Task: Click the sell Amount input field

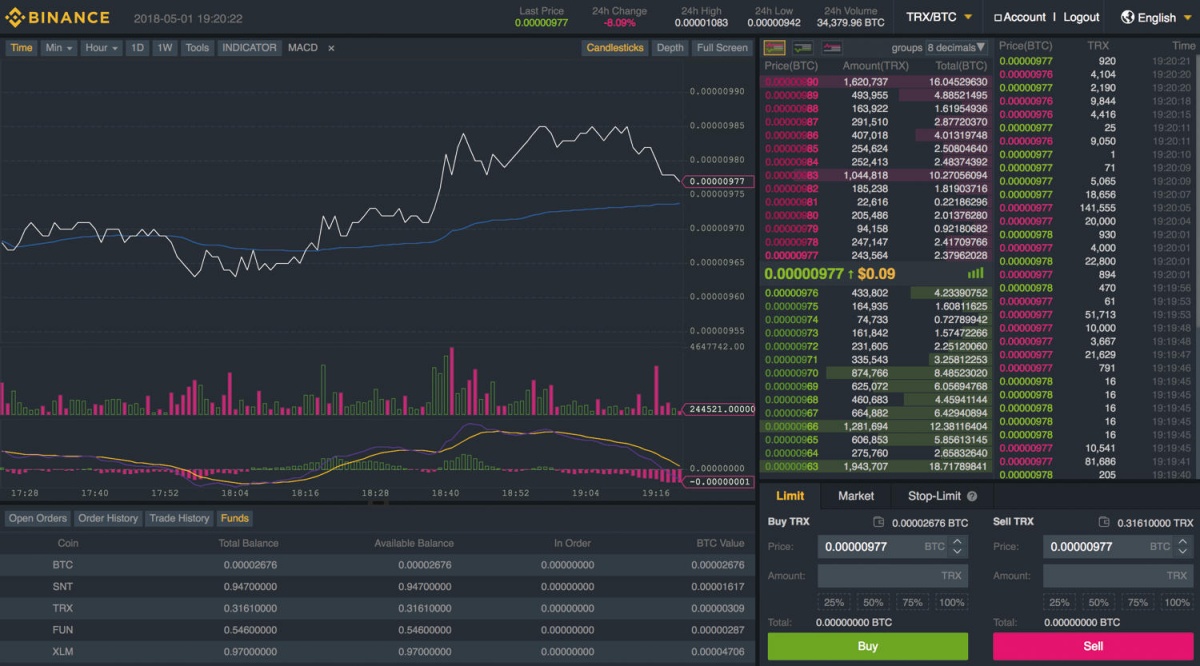Action: point(1118,576)
